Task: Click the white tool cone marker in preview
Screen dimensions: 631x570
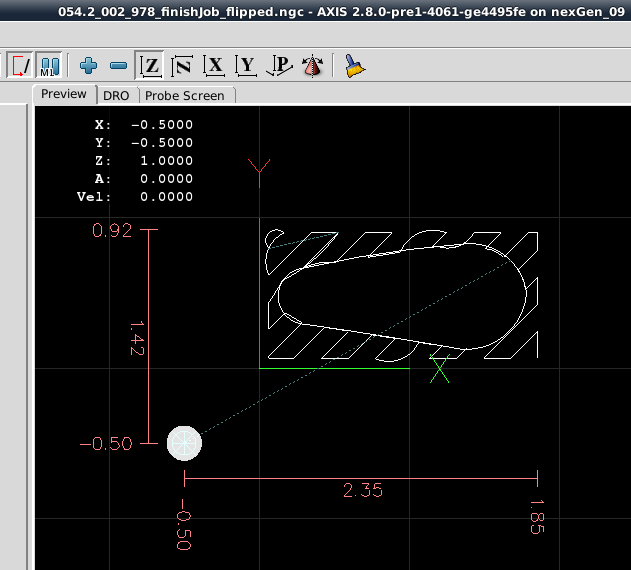Action: [184, 442]
